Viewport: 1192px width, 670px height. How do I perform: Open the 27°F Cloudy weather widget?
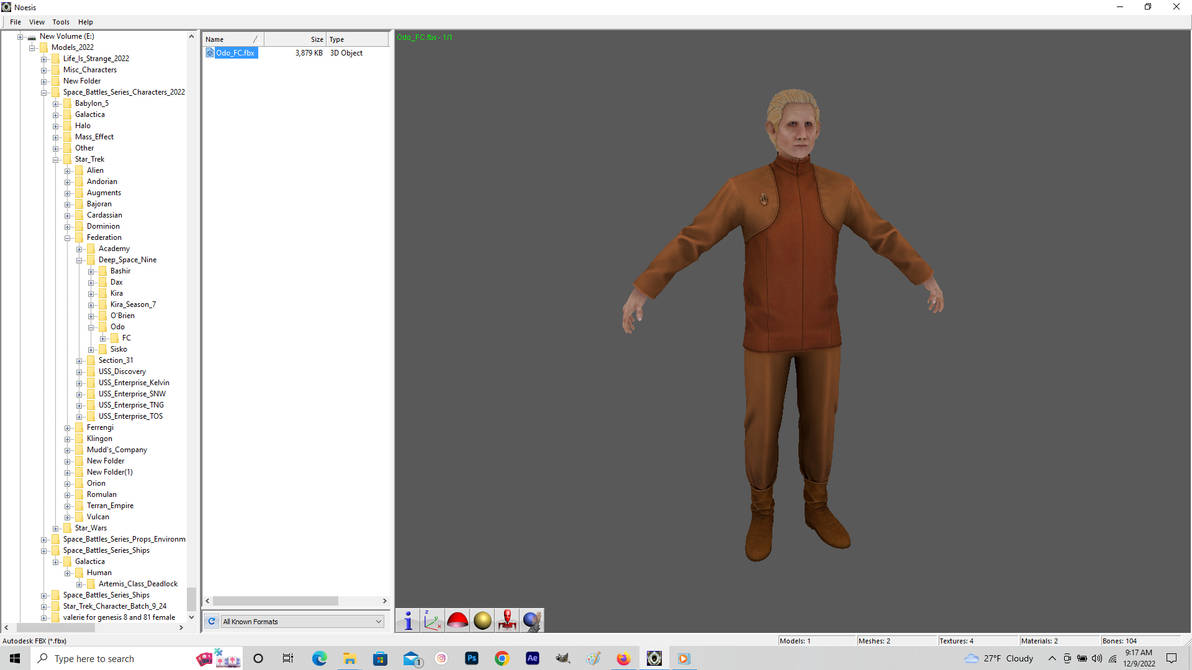coord(999,659)
